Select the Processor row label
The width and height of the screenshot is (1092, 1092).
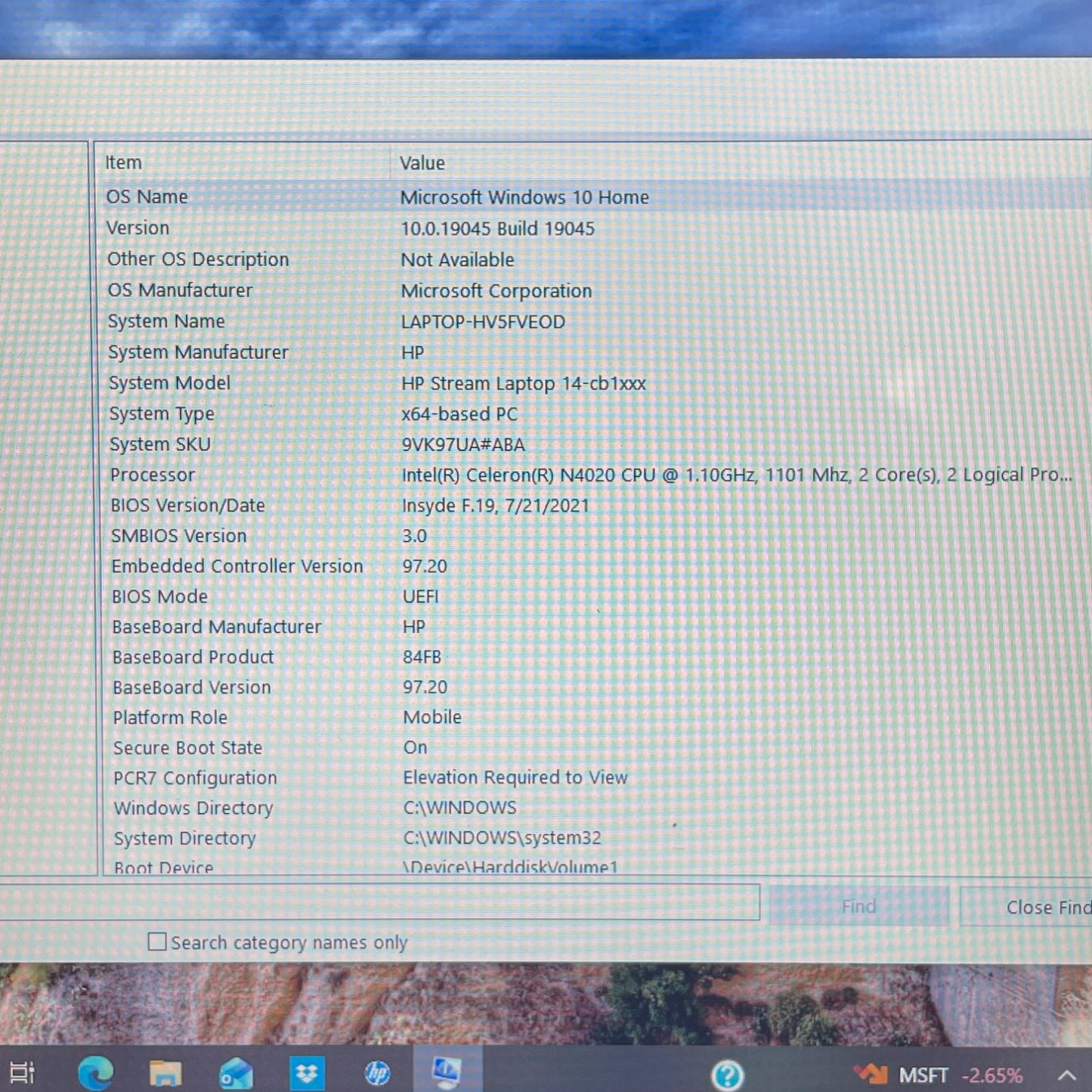pyautogui.click(x=153, y=475)
